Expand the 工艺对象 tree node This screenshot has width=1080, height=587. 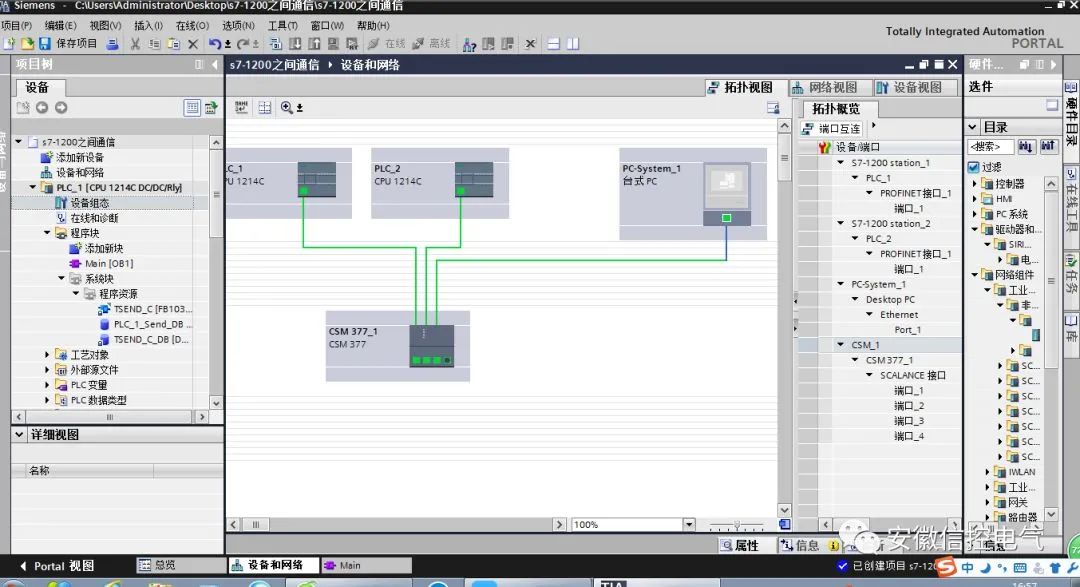point(48,354)
